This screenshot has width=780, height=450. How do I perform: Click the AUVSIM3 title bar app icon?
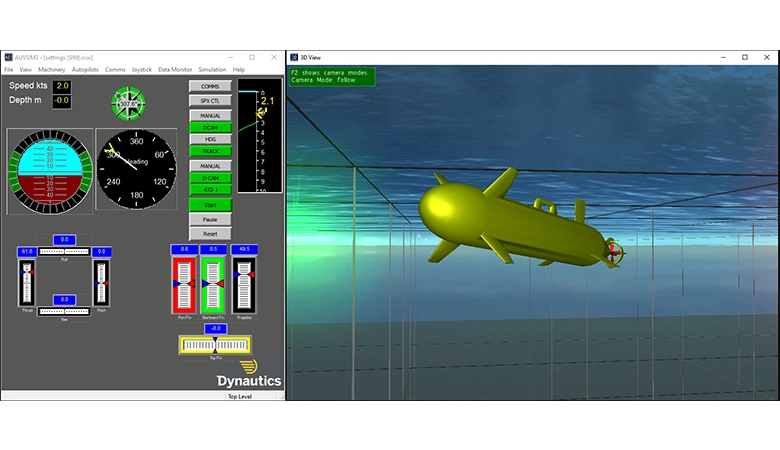(8, 58)
